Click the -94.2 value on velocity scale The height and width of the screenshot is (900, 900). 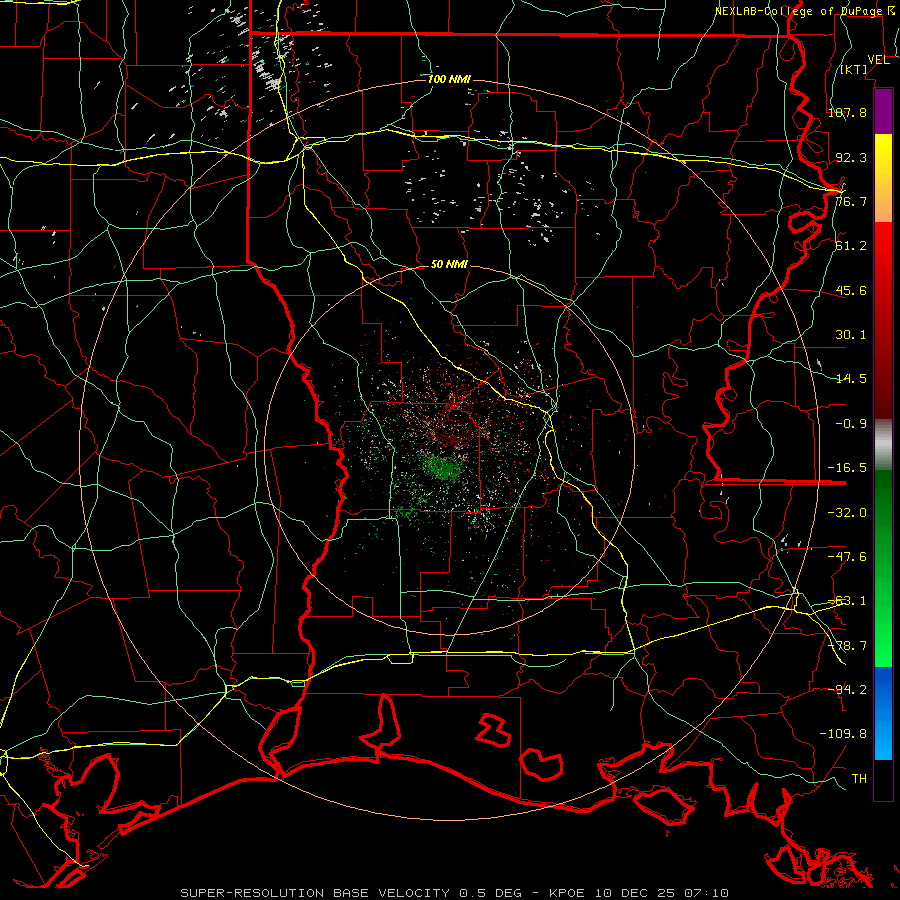847,690
